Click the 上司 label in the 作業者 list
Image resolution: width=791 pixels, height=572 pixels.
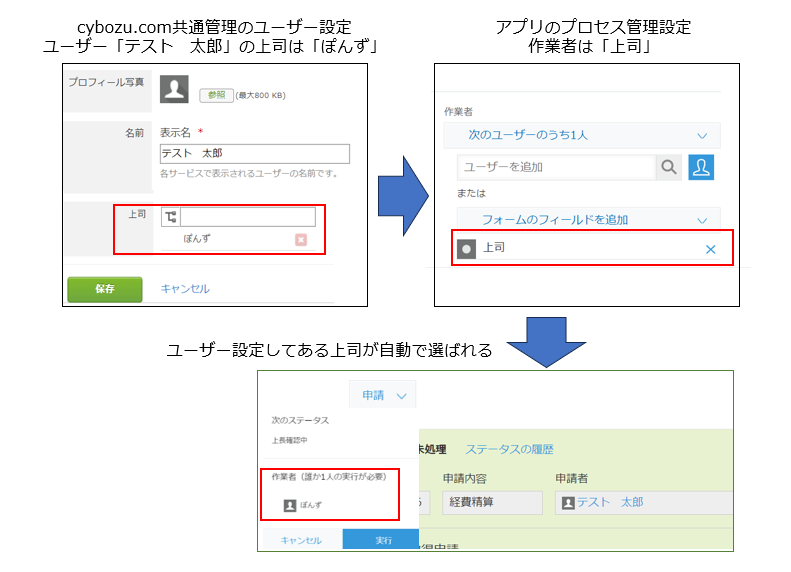coord(494,247)
